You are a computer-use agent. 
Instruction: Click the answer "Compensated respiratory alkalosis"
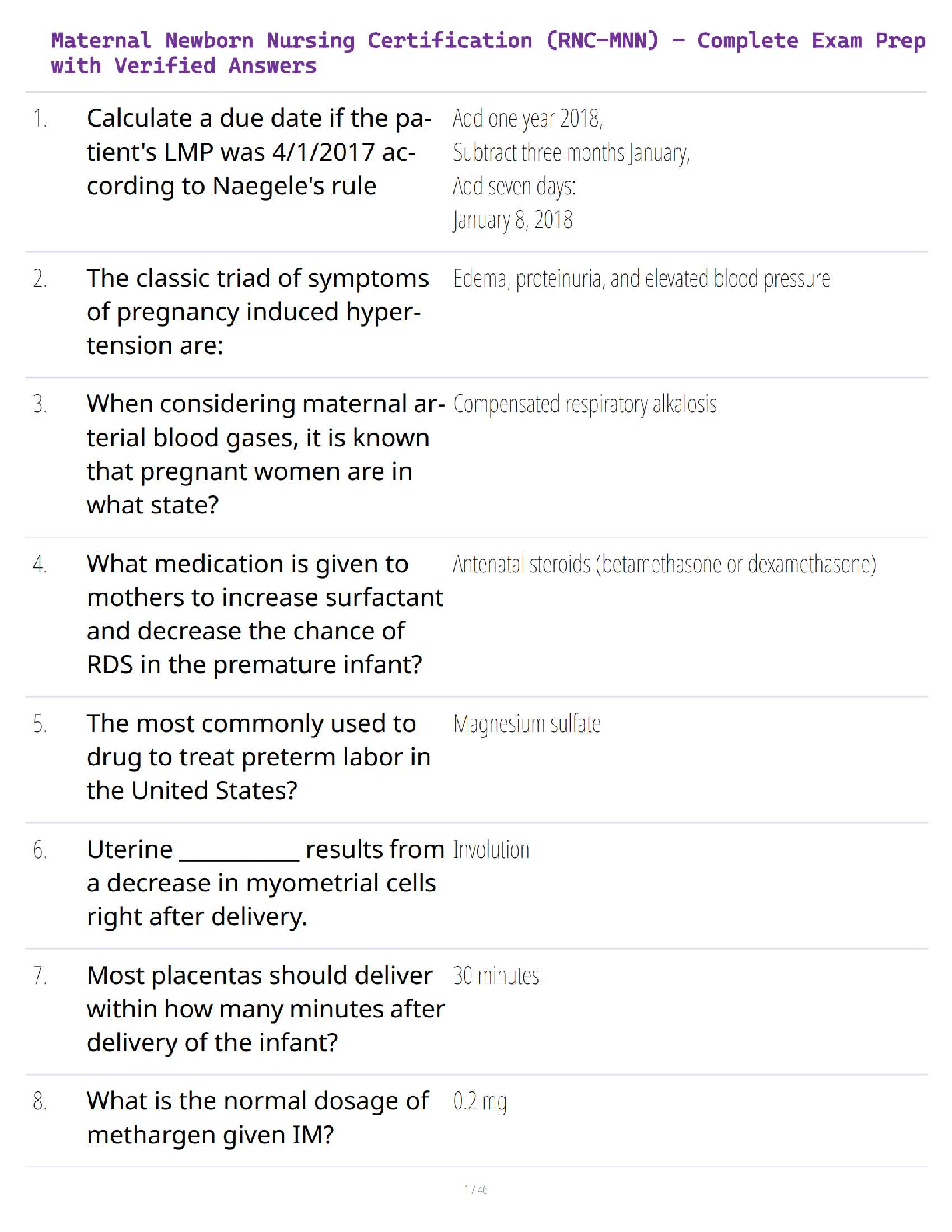585,404
